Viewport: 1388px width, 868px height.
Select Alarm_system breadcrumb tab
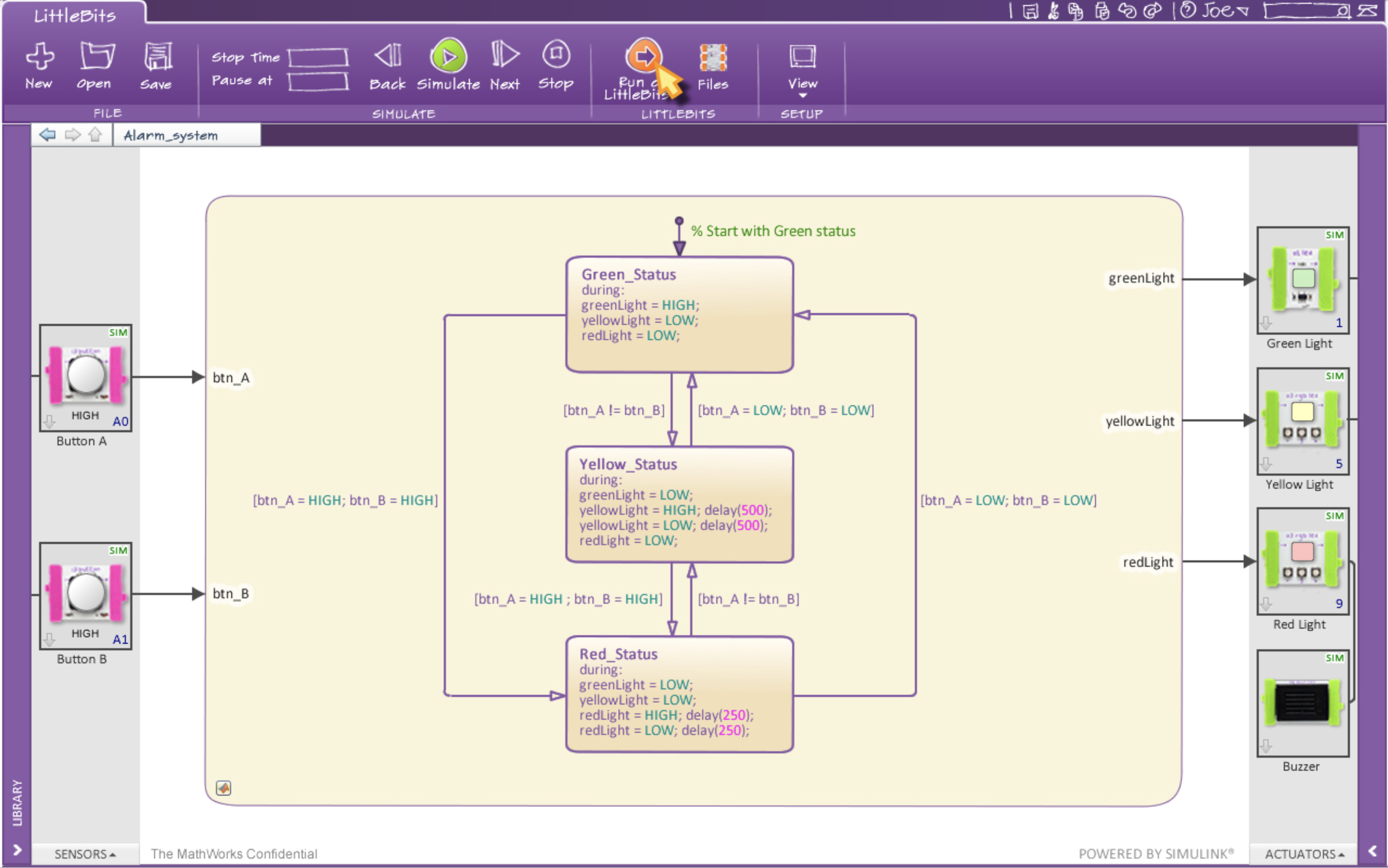tap(171, 135)
